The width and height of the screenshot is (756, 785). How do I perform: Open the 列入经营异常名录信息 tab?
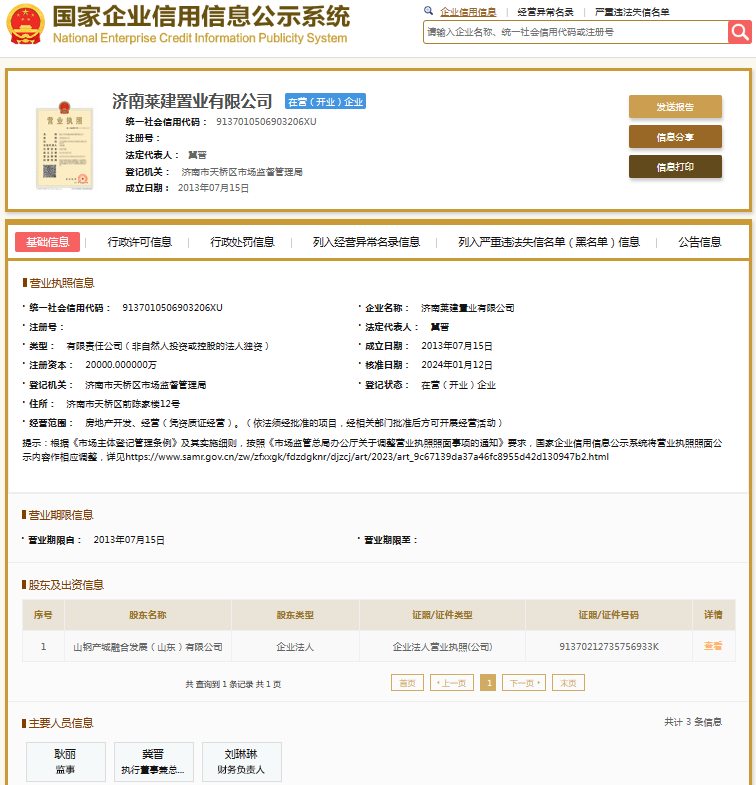(366, 242)
